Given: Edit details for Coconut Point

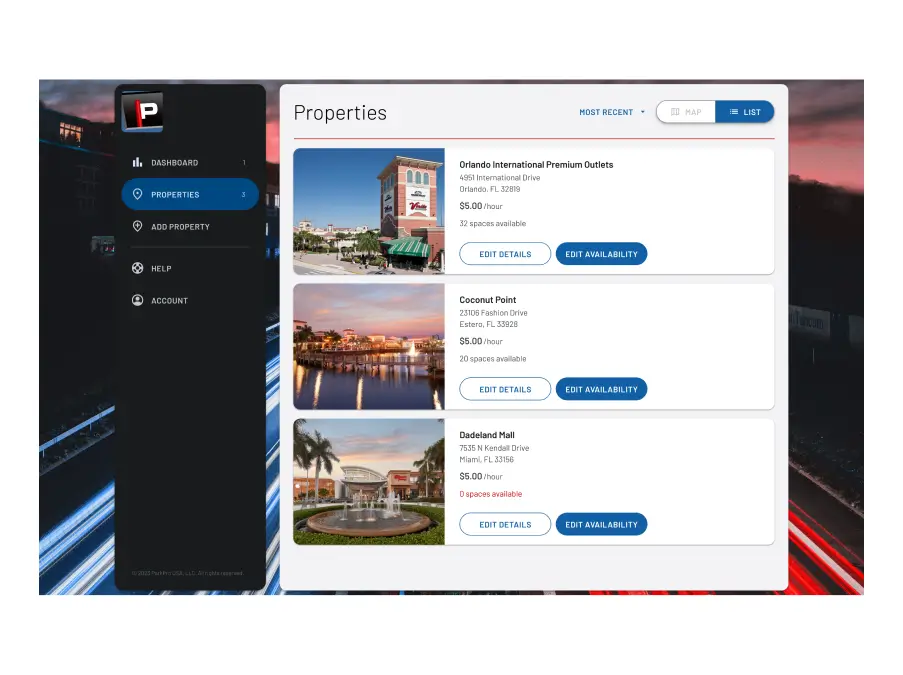Looking at the screenshot, I should 505,389.
